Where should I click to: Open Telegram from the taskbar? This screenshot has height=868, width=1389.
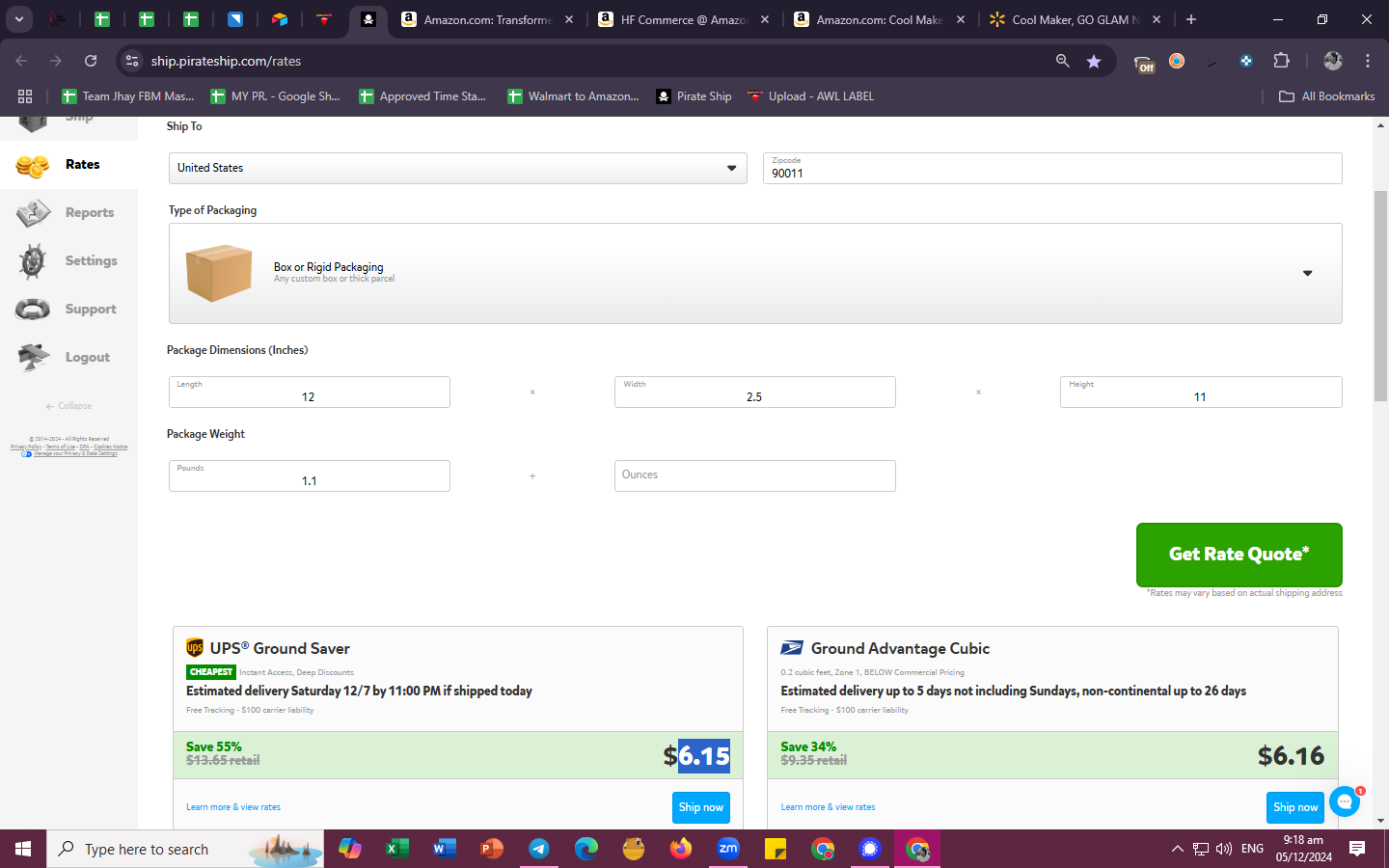(538, 849)
